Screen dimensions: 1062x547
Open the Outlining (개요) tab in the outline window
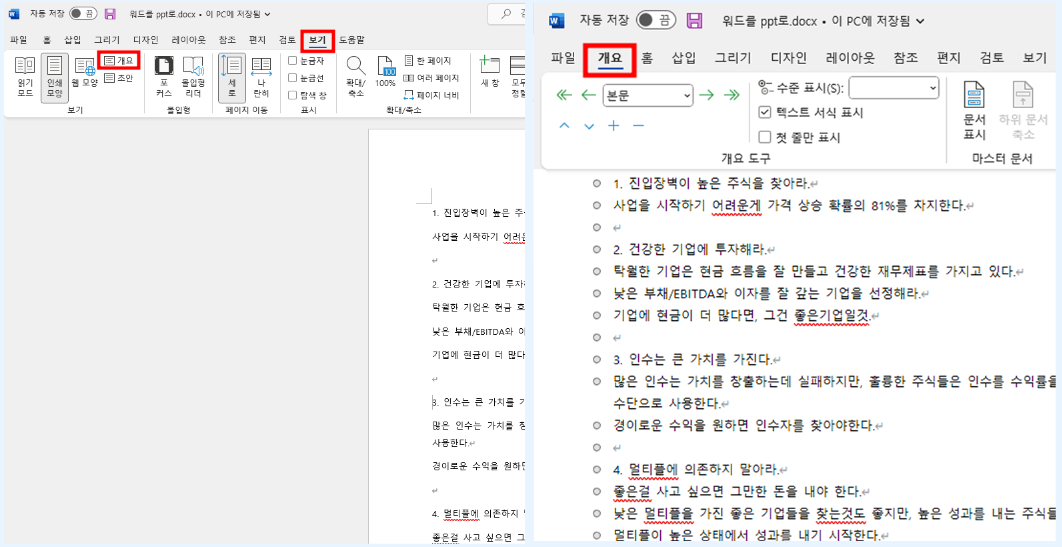point(610,58)
